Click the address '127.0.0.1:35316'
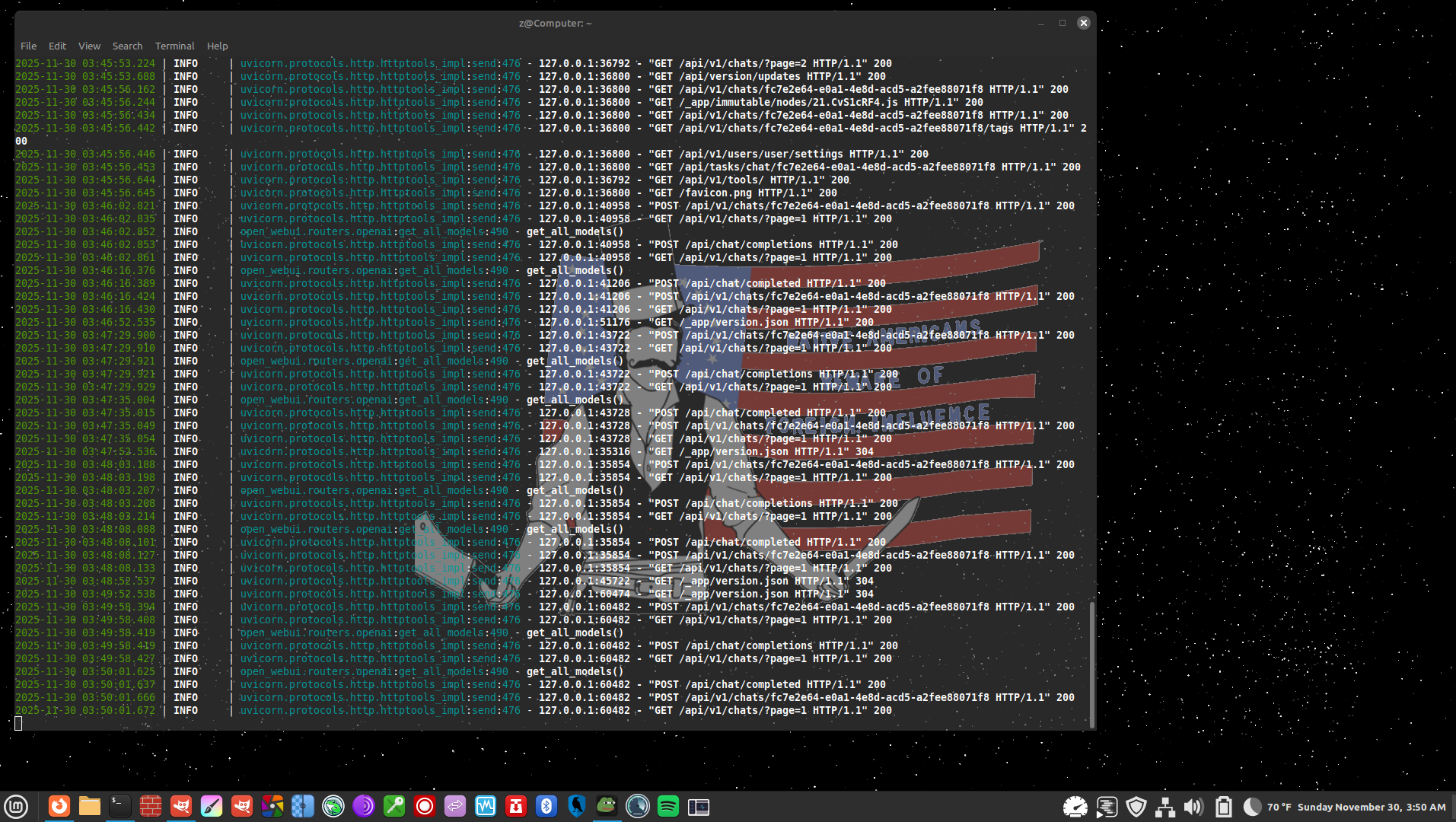The height and width of the screenshot is (822, 1456). coord(585,451)
